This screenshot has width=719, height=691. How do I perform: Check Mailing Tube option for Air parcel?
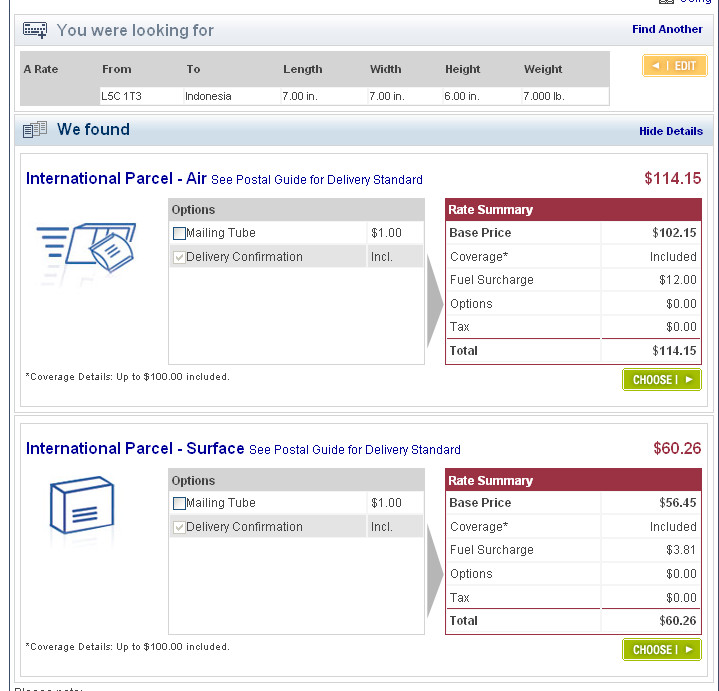tap(179, 233)
